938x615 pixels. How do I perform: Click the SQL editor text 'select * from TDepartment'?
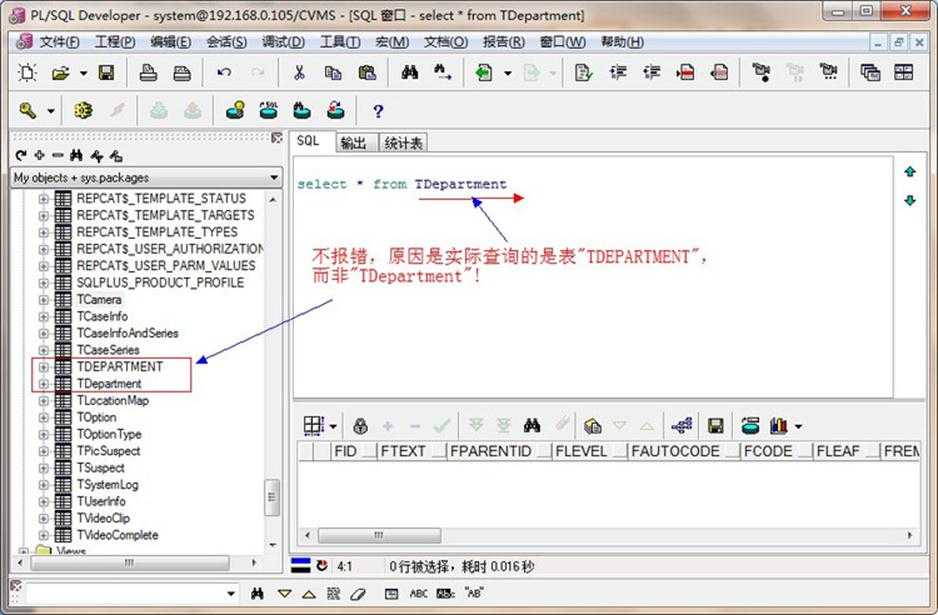click(402, 184)
